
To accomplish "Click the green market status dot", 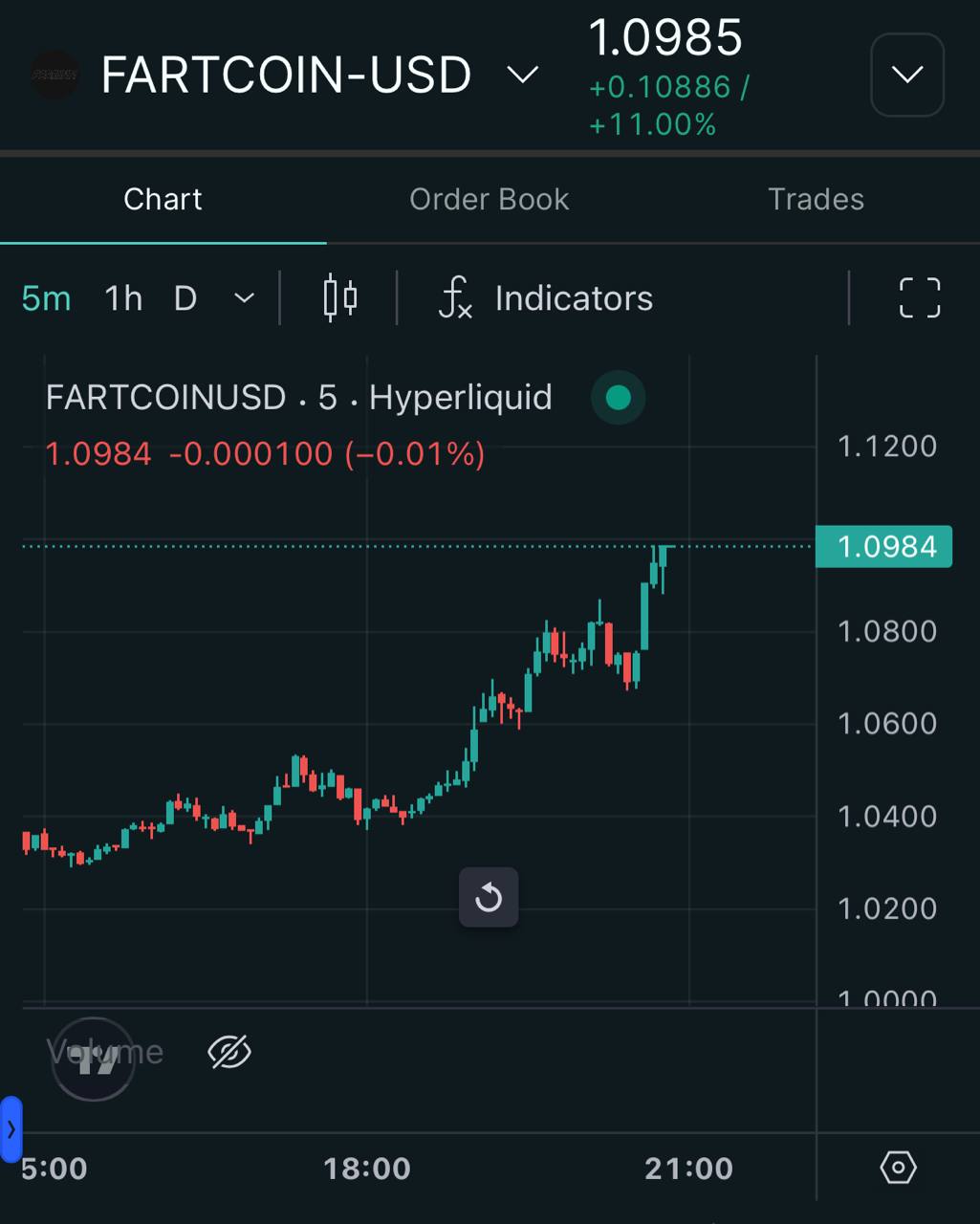I will [619, 398].
